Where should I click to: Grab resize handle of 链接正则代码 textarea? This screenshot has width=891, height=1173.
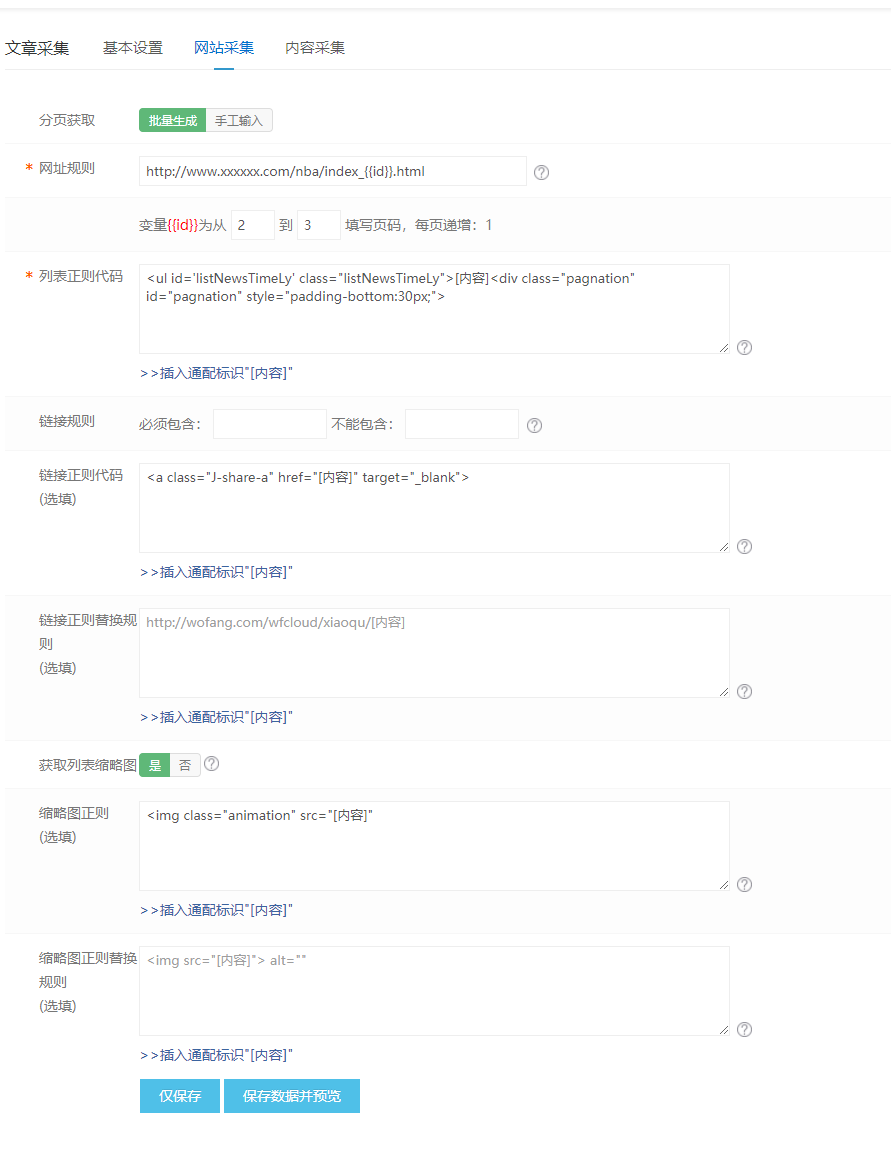723,547
